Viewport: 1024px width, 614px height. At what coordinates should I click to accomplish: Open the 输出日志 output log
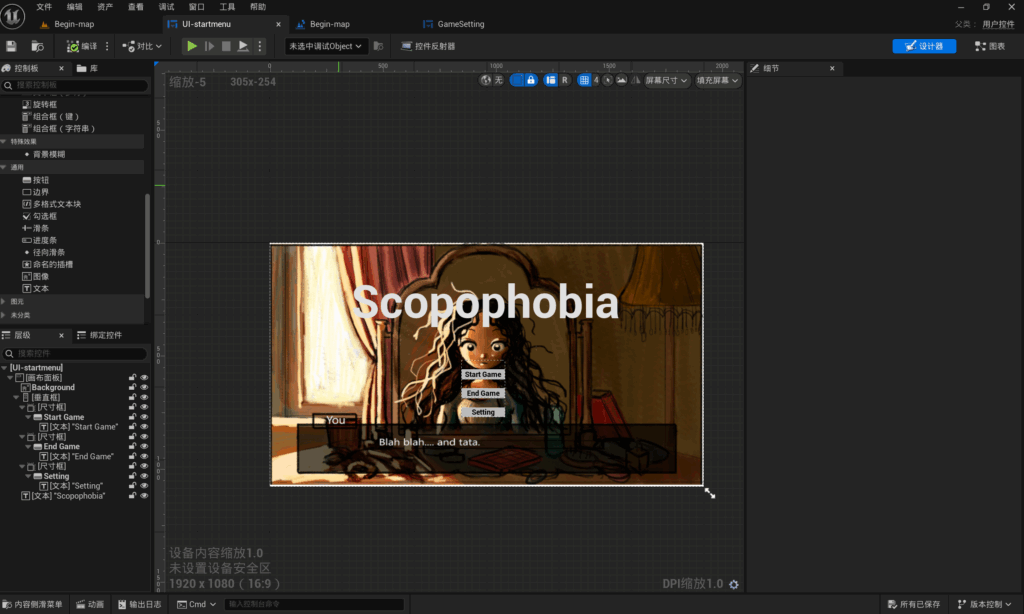[139, 604]
